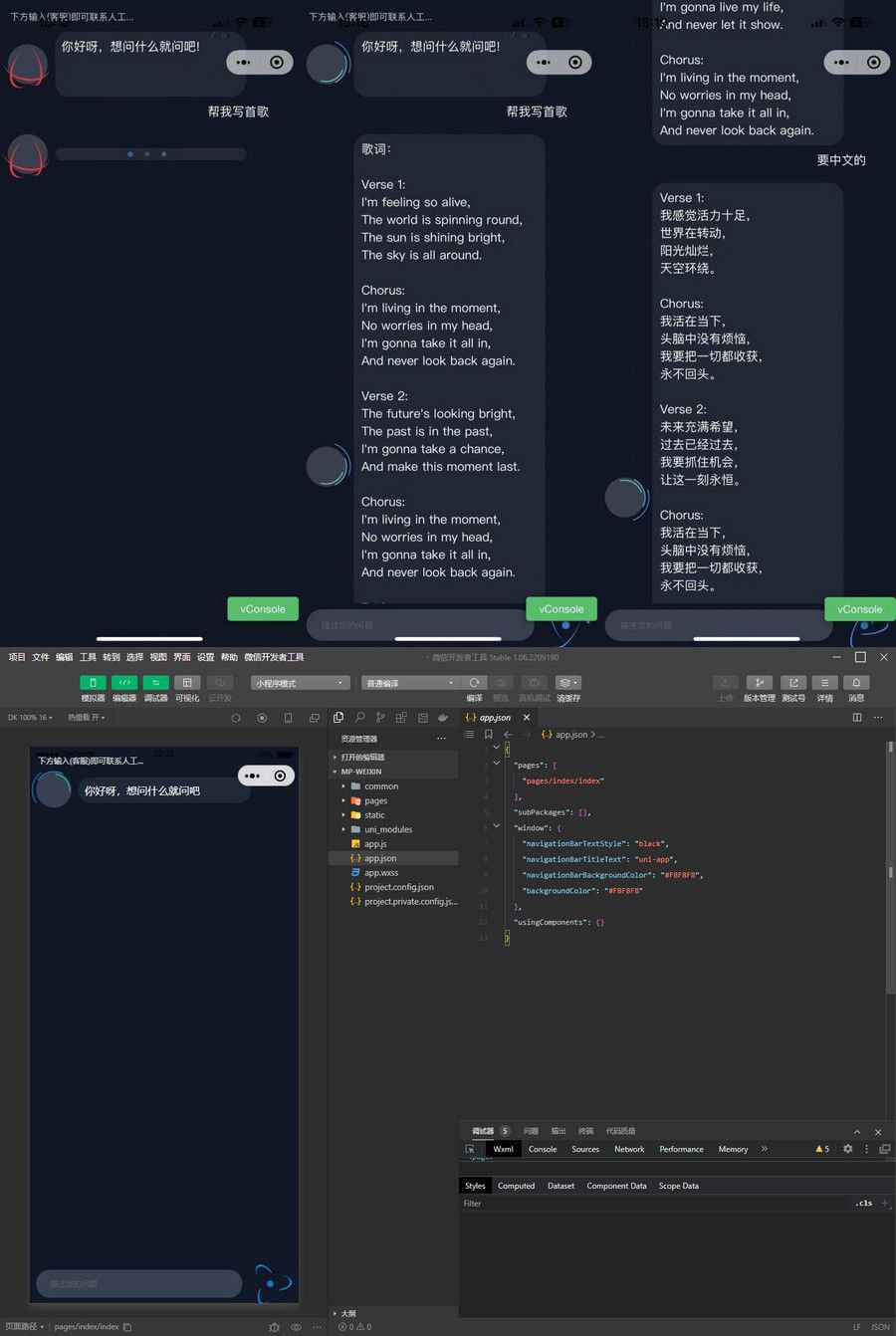Open the 小程序模式 mode dropdown
The image size is (896, 1336).
point(300,683)
